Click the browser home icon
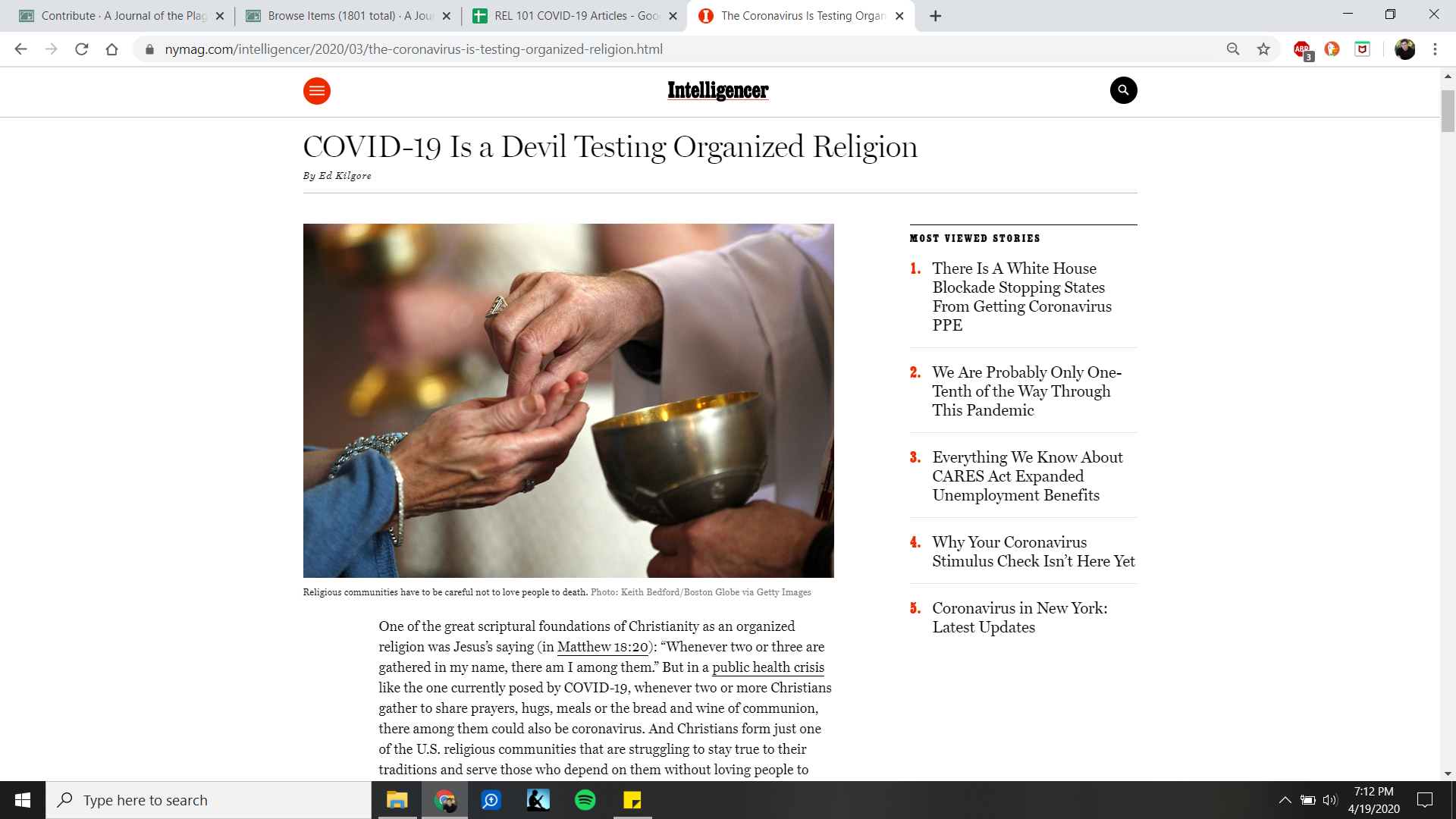Image resolution: width=1456 pixels, height=819 pixels. 111,49
